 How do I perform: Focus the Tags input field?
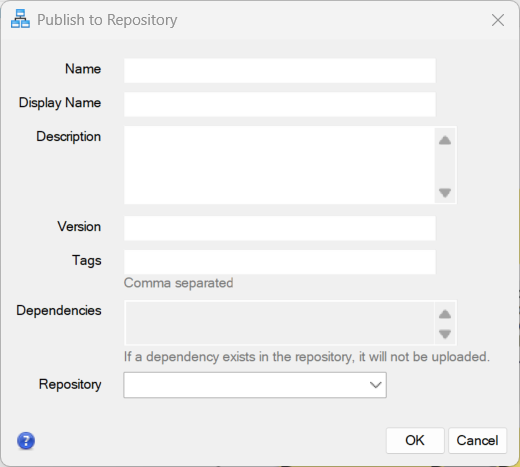pyautogui.click(x=280, y=262)
